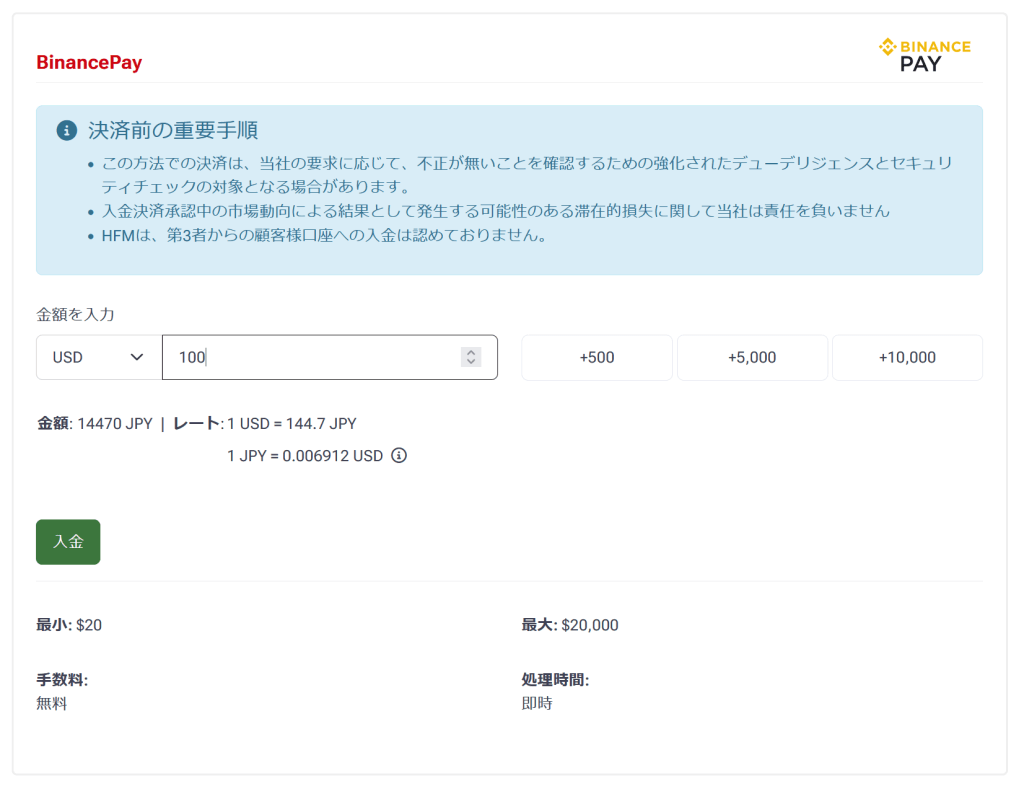This screenshot has width=1024, height=786.
Task: Click the amount field stepper arrows
Action: [x=471, y=357]
